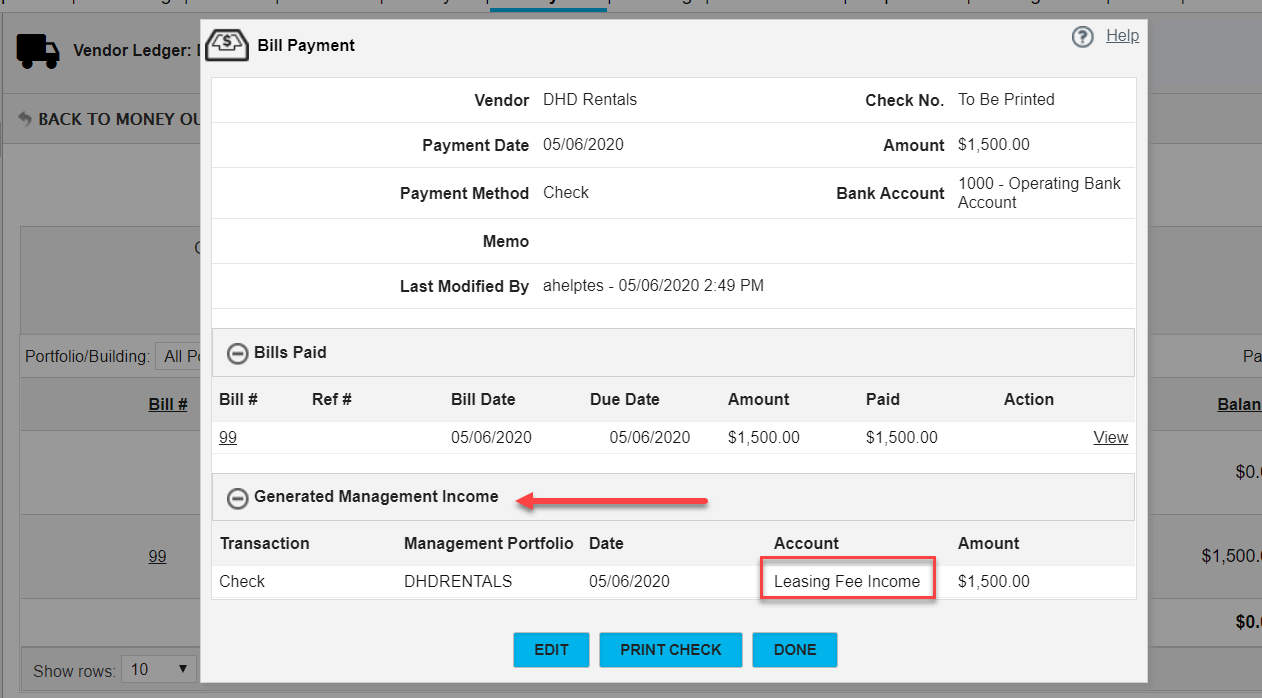Click the DONE button
Image resolution: width=1262 pixels, height=698 pixels.
click(795, 650)
